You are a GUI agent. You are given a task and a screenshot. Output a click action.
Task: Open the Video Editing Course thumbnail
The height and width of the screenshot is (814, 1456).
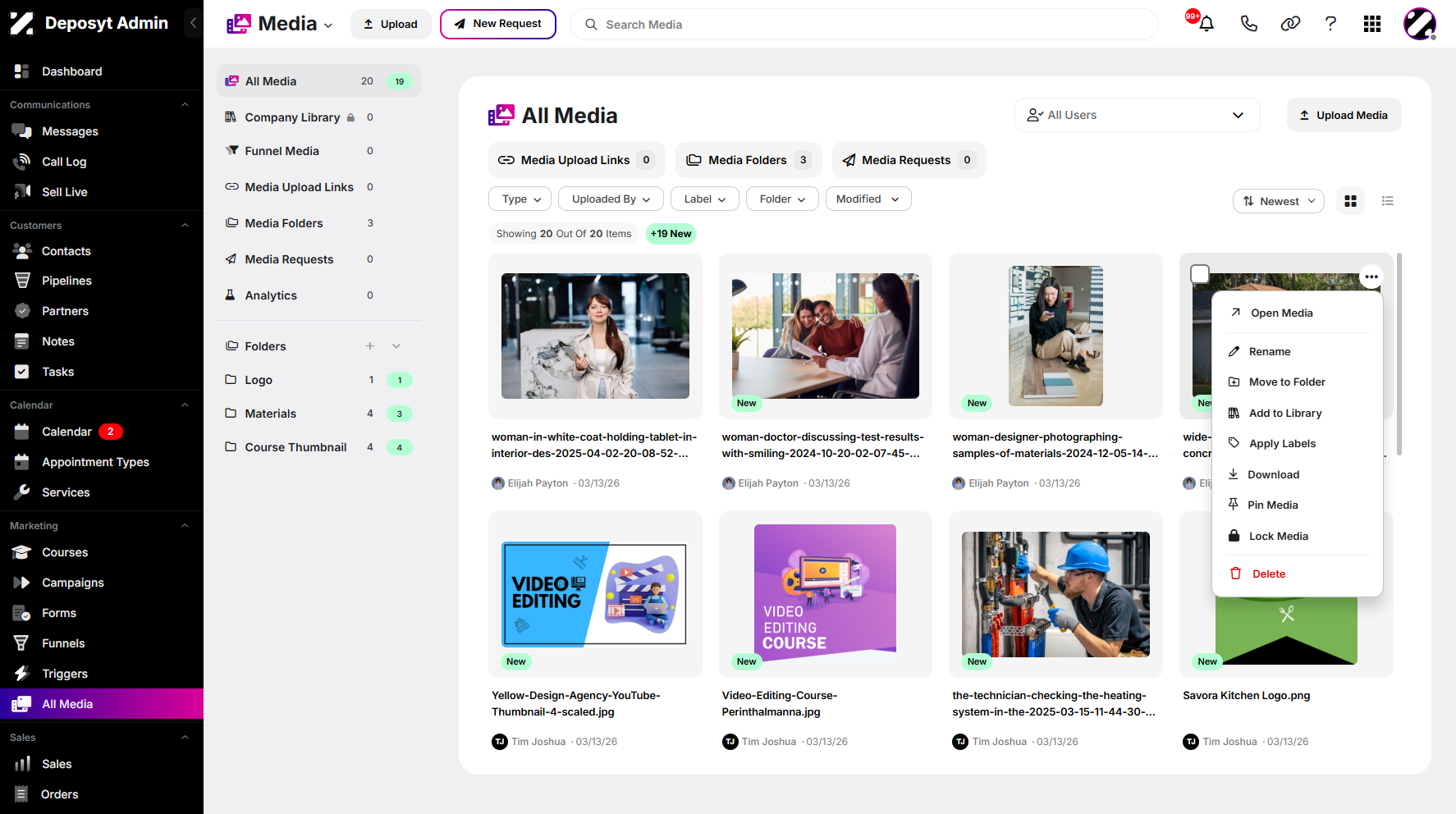tap(825, 593)
